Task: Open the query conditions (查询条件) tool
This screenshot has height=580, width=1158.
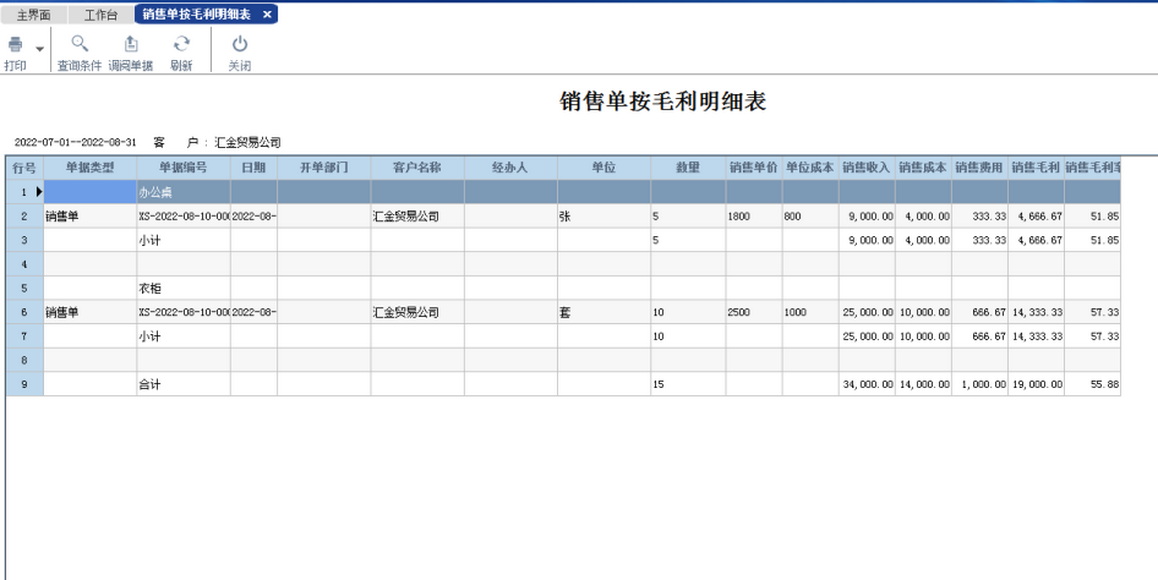Action: 79,45
